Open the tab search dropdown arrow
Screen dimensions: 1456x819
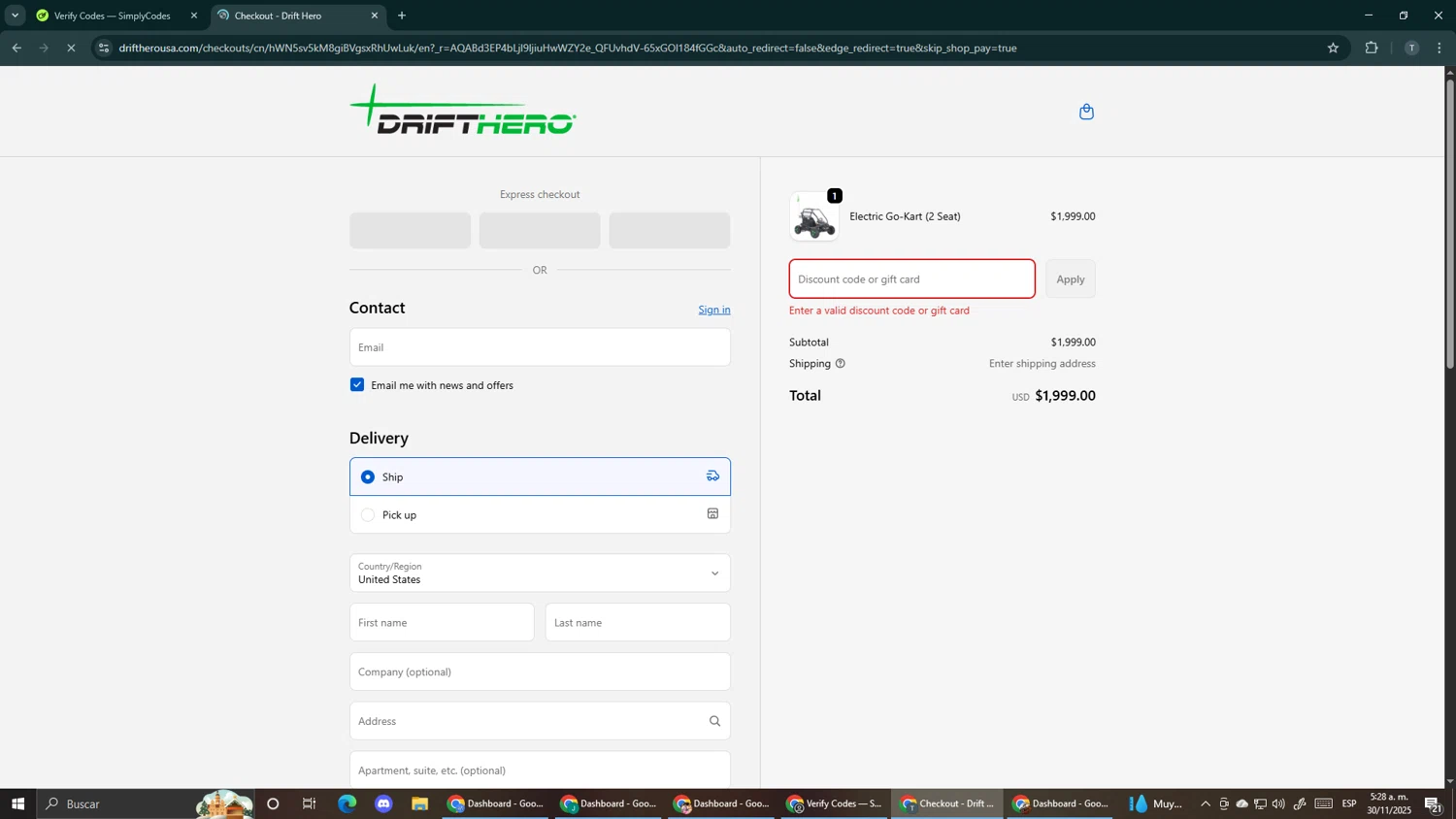pos(15,16)
